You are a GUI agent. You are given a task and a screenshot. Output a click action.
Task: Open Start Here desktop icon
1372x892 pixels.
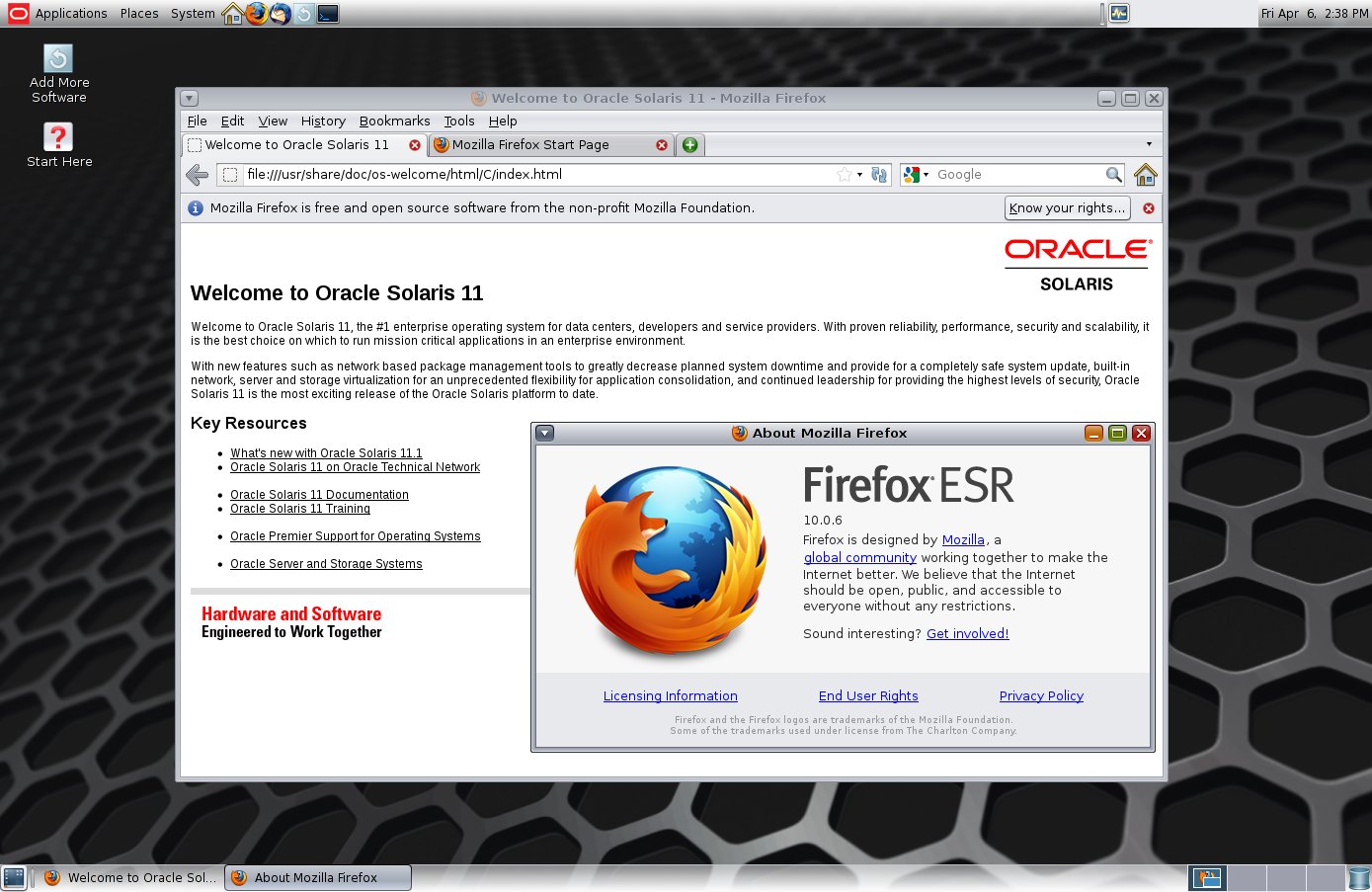tap(59, 144)
